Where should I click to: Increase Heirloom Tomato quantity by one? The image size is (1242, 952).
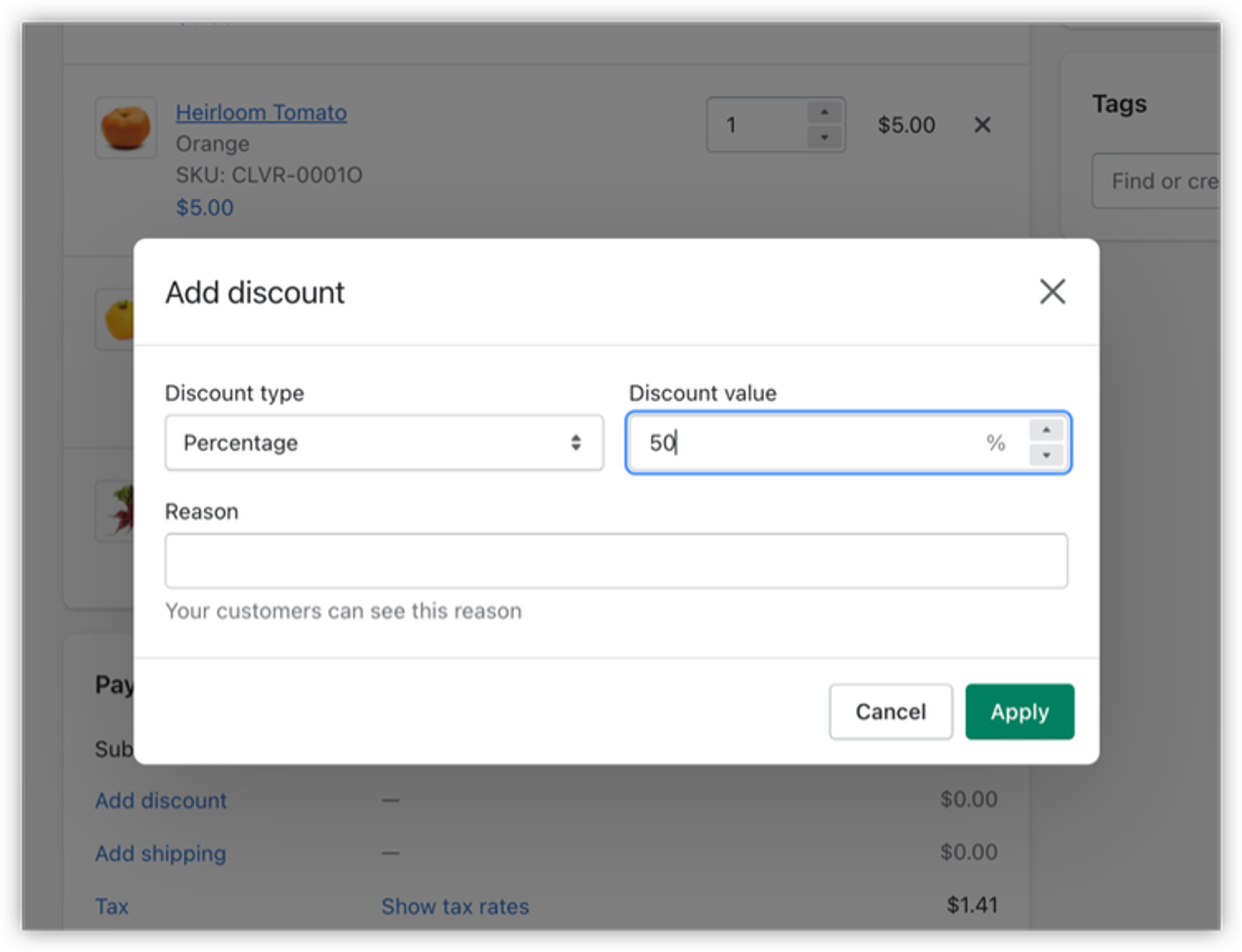pos(824,112)
